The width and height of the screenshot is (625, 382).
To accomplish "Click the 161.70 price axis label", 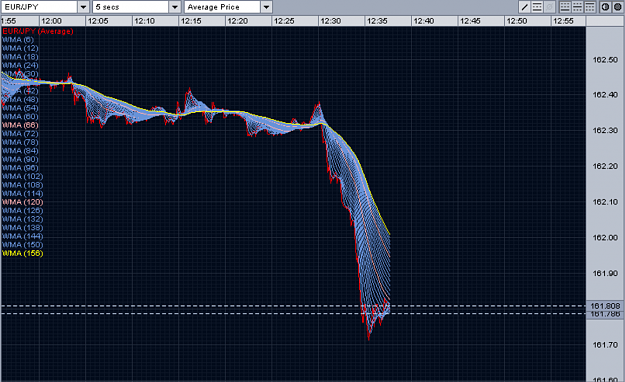I will pos(605,345).
